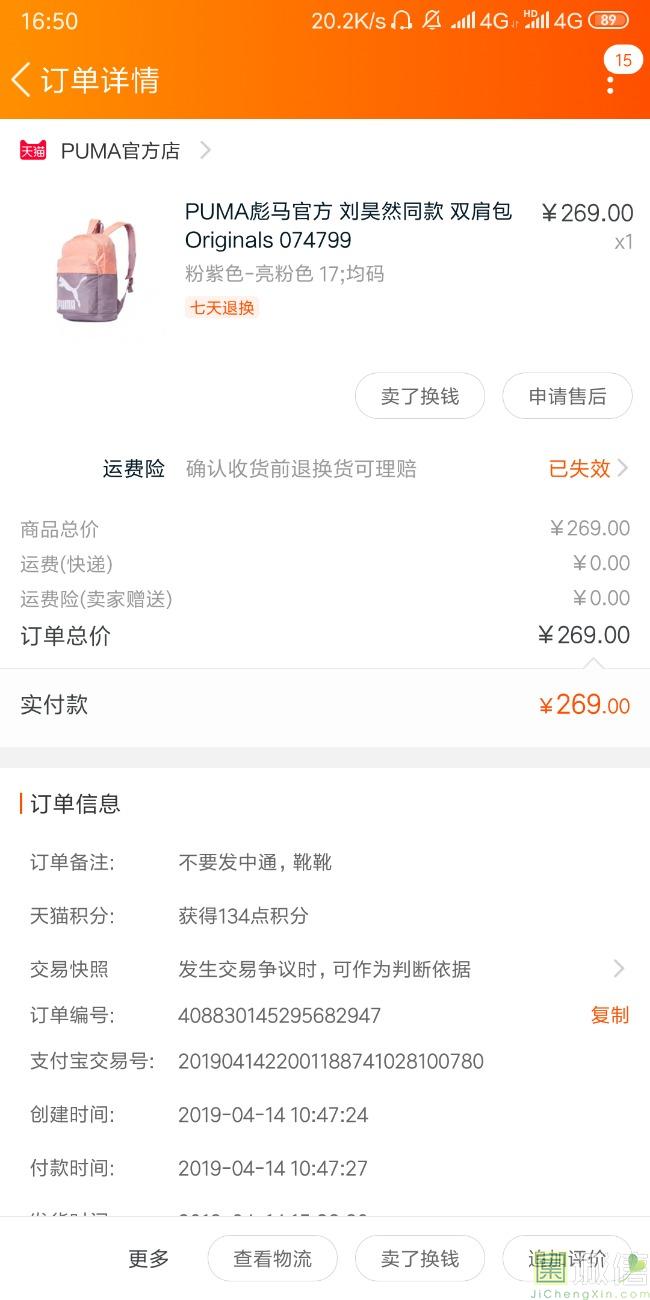Tap the battery indicator in status bar
650x1300 pixels.
pyautogui.click(x=608, y=21)
